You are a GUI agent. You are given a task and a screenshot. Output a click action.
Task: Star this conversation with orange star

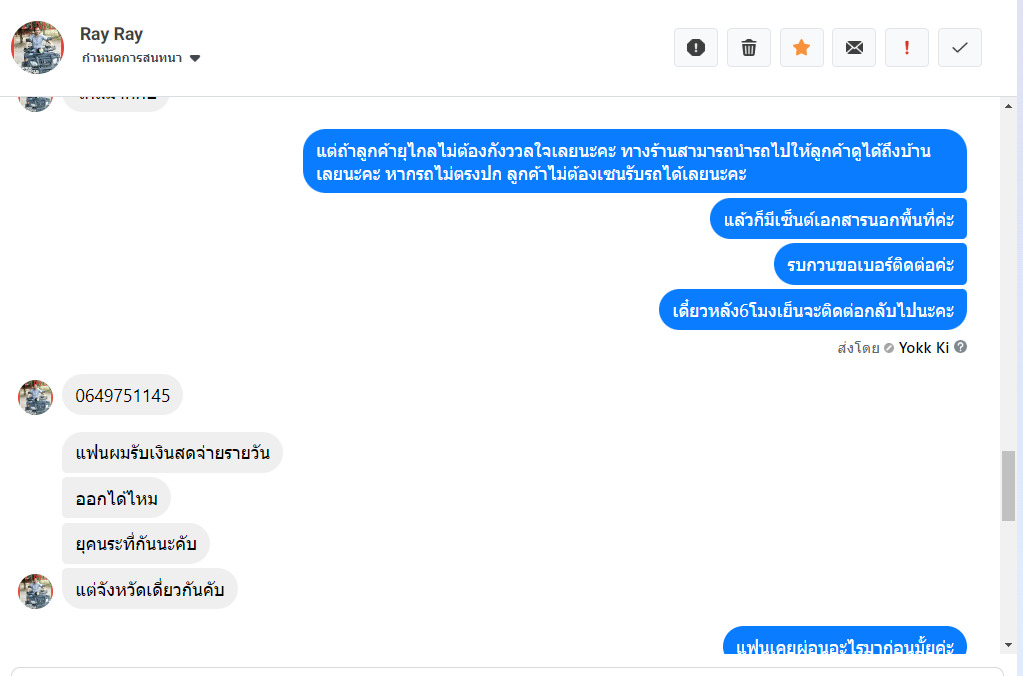point(801,47)
